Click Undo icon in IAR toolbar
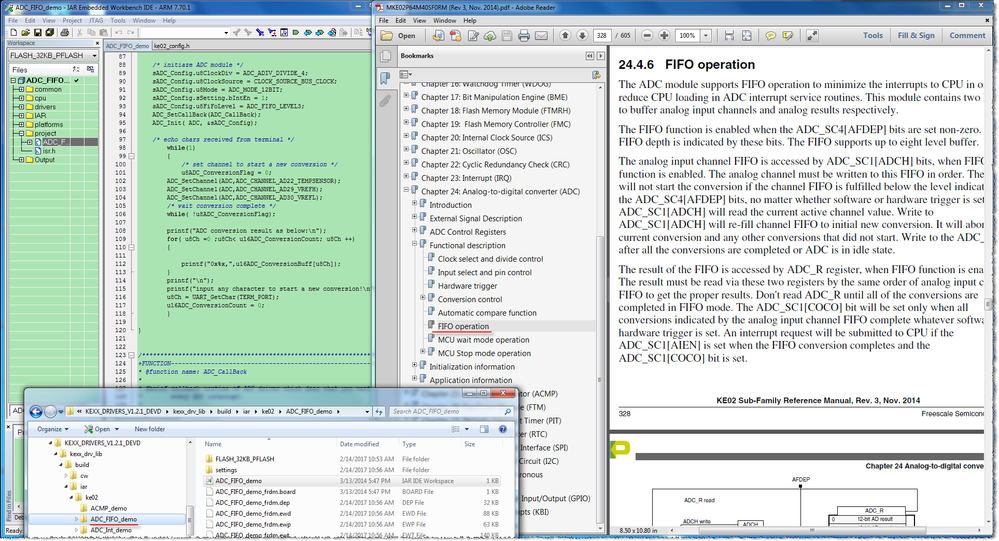Screen dimensions: 999x541 tap(119, 32)
